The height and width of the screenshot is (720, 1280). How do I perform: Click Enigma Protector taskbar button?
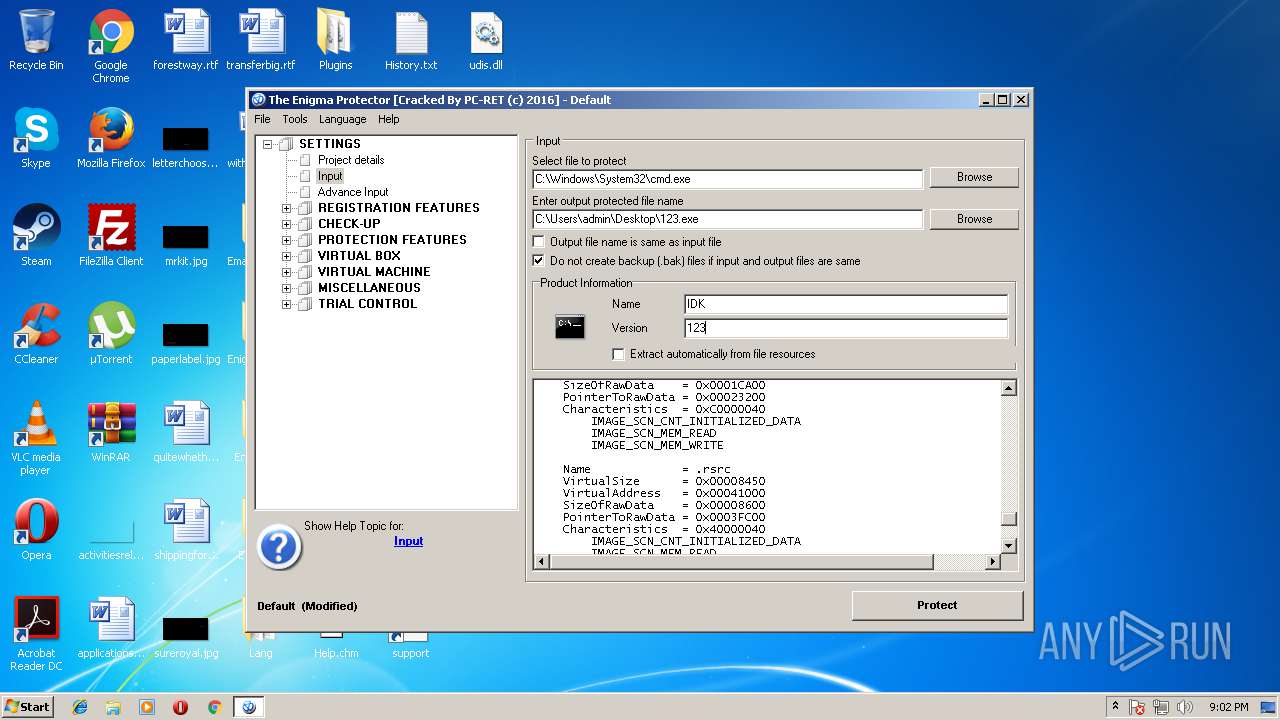[x=248, y=707]
